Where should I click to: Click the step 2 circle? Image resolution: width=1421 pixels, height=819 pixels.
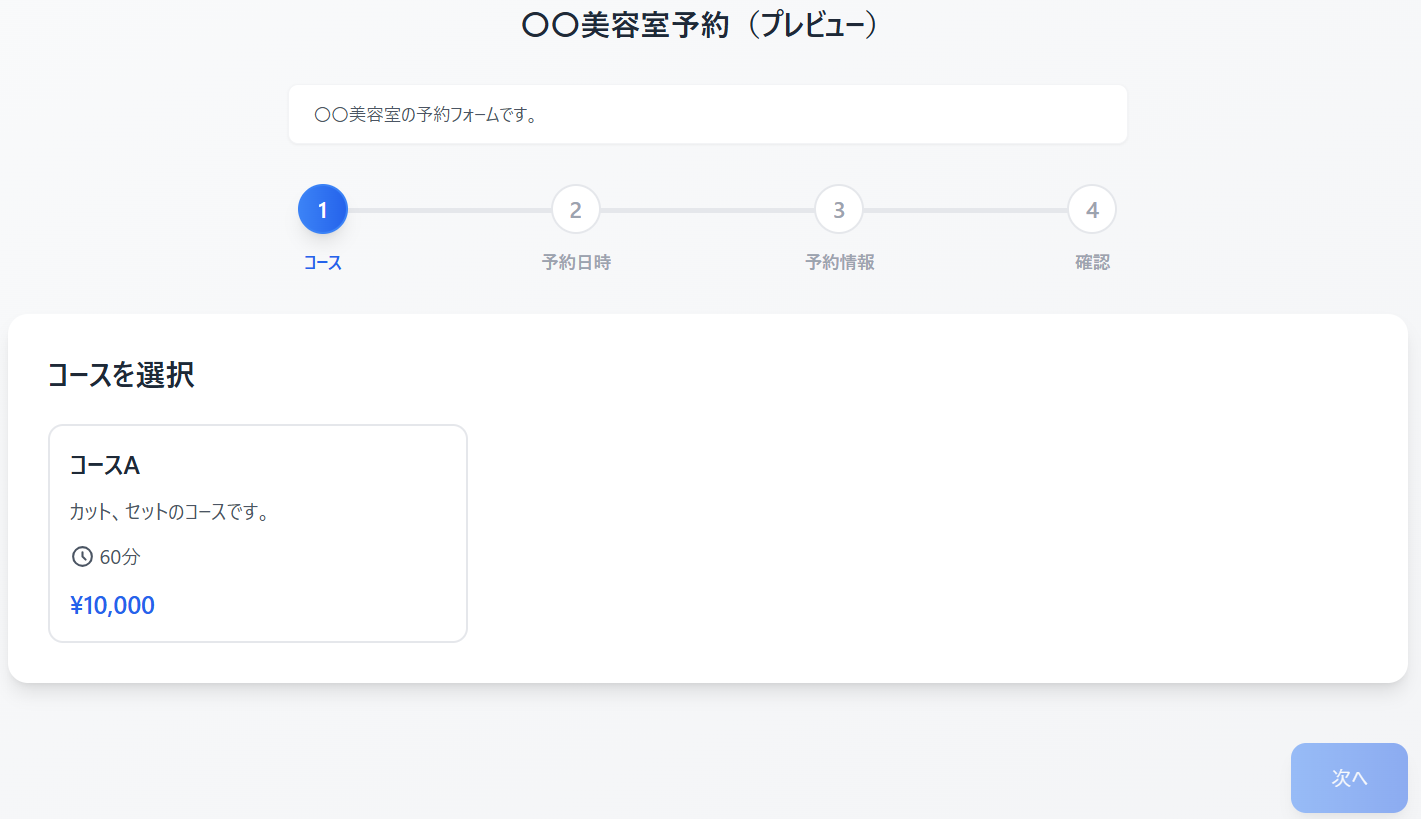point(575,210)
